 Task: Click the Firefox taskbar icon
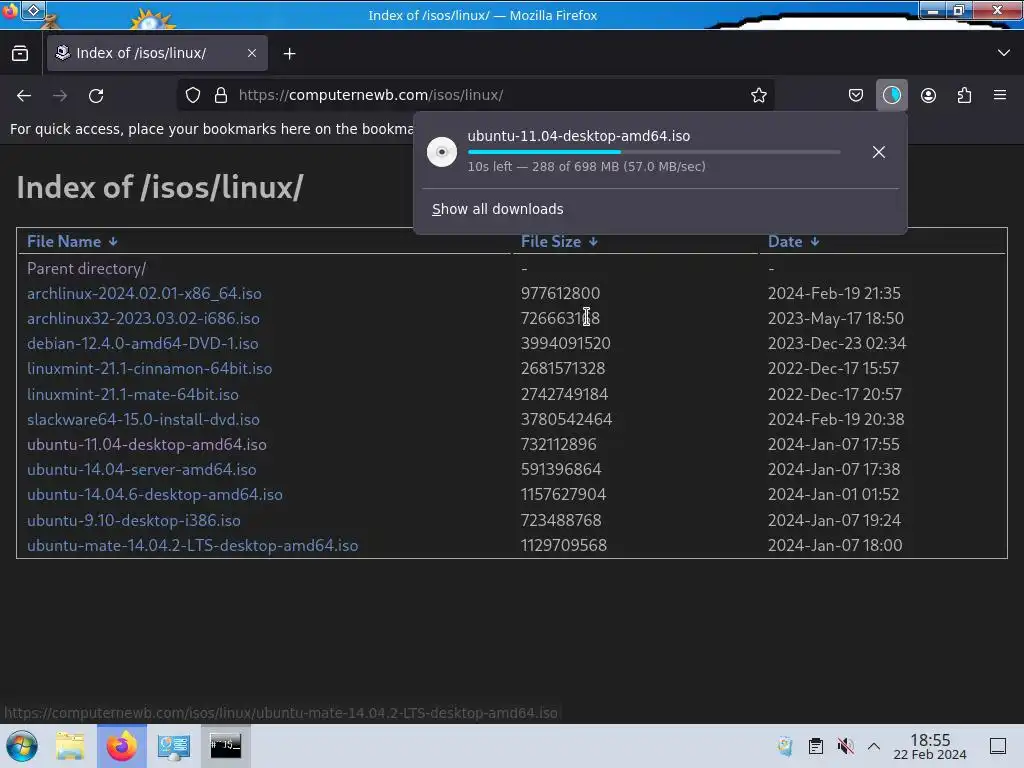click(121, 746)
